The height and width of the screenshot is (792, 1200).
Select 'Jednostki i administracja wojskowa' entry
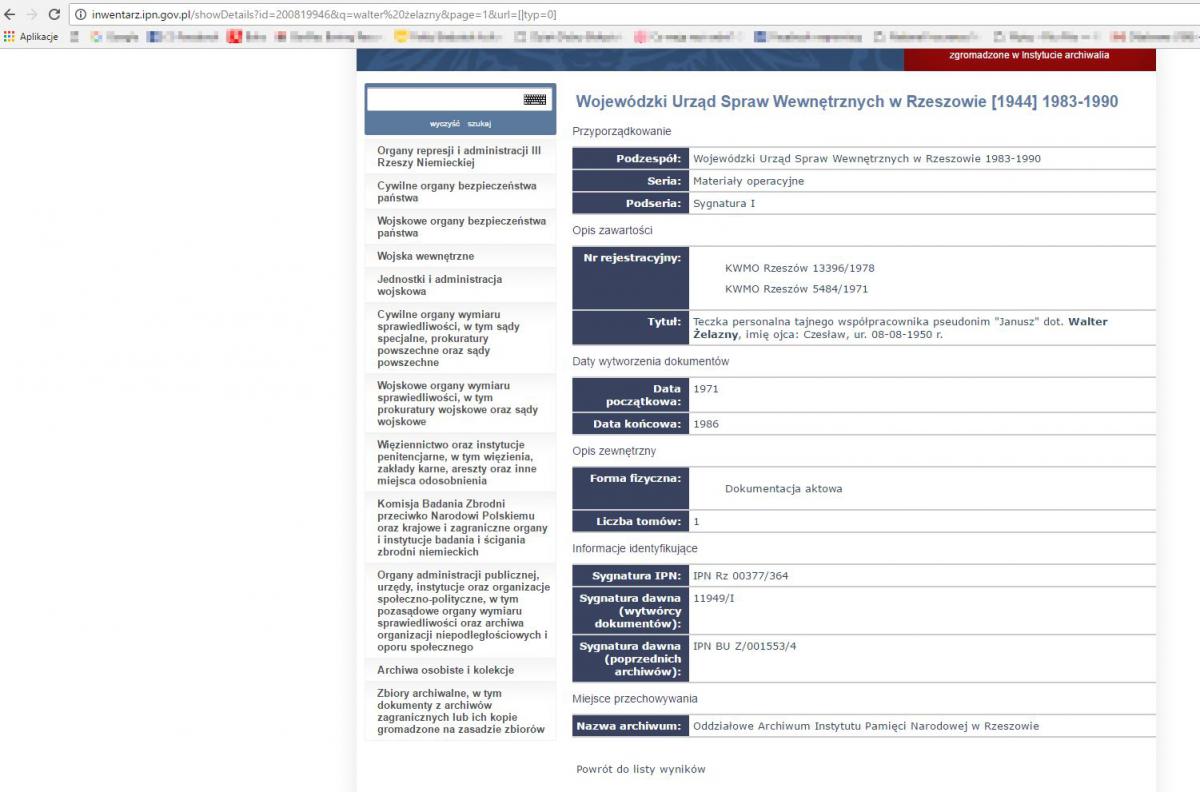439,285
